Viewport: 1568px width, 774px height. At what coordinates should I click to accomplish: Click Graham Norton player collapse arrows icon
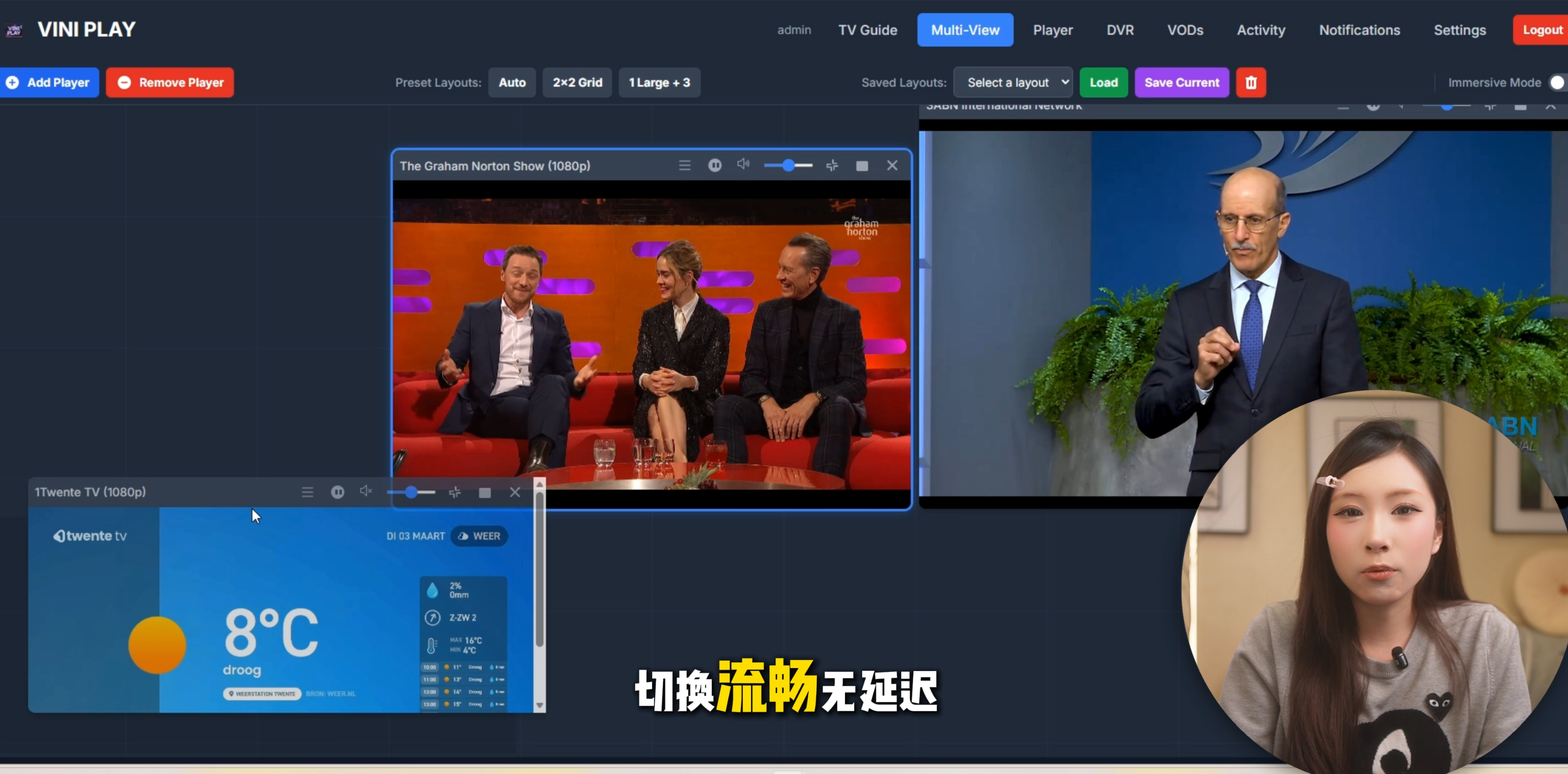[x=832, y=166]
